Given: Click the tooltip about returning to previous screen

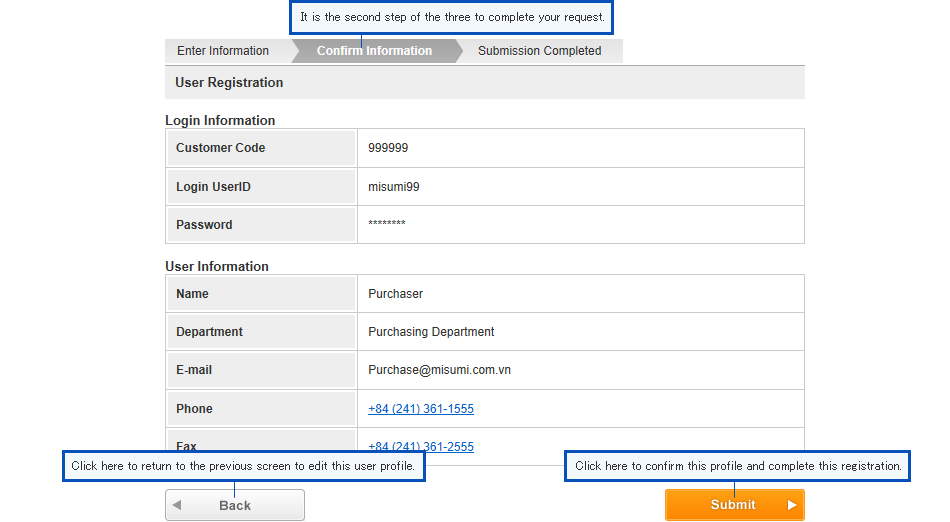Looking at the screenshot, I should tap(244, 466).
